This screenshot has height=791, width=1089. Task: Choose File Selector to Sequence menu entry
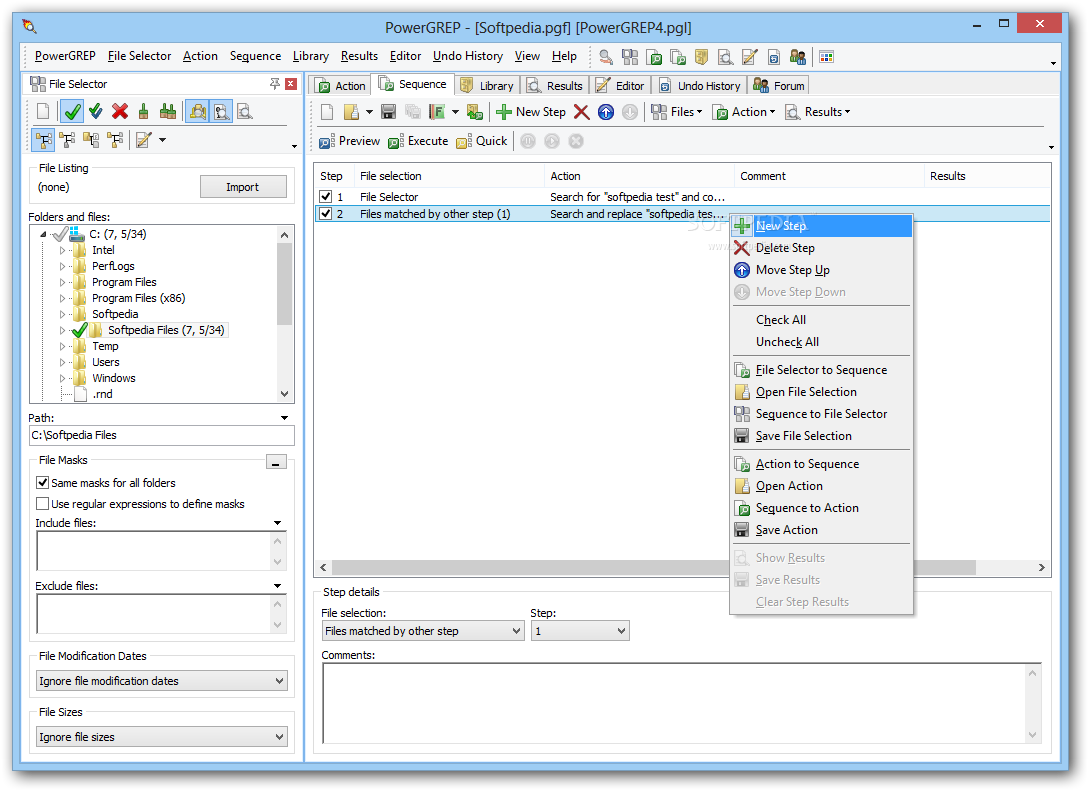[x=822, y=369]
